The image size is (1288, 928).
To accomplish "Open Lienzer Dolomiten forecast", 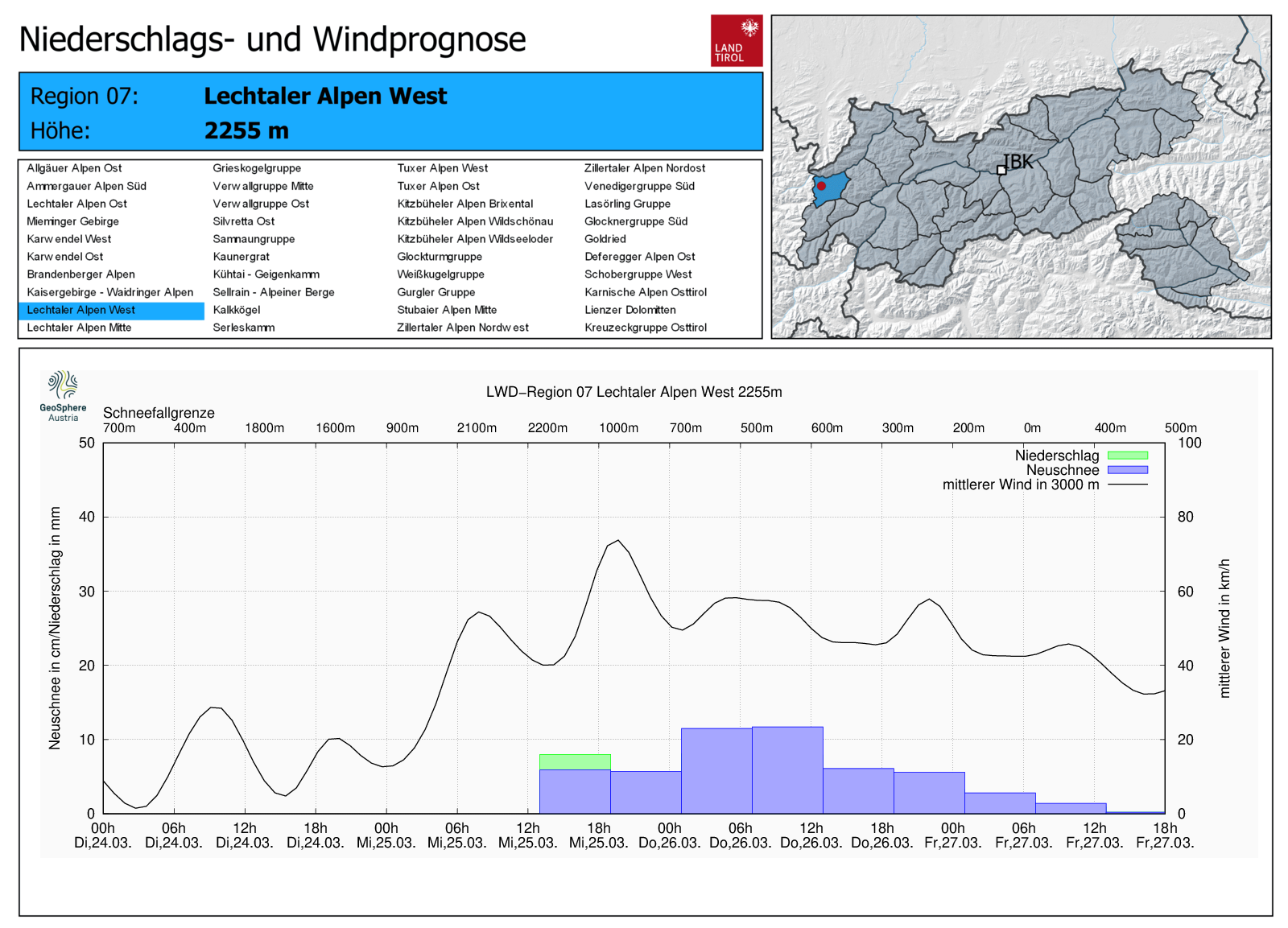I will coord(630,310).
